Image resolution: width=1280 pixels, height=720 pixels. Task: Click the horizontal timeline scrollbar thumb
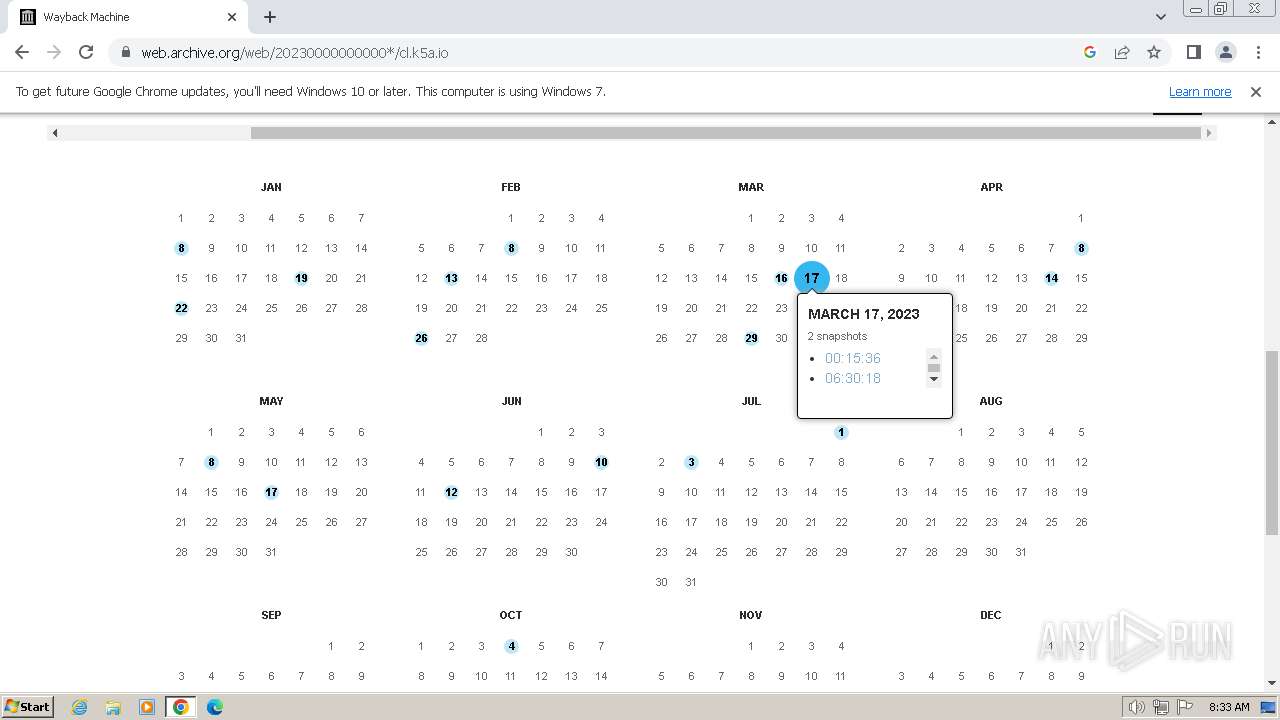pyautogui.click(x=726, y=133)
